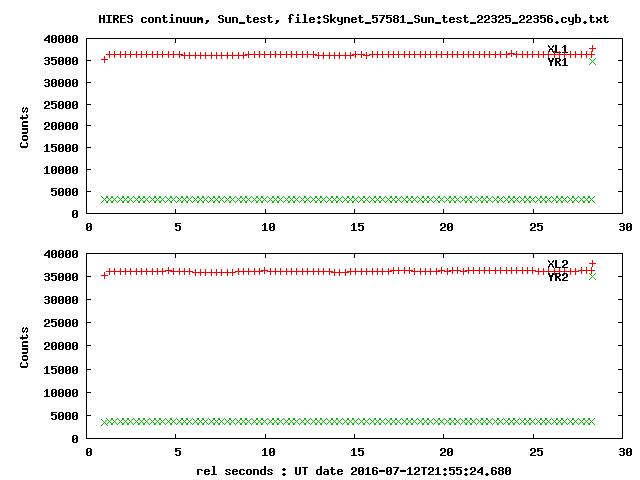Click the 20000 tick label in XL1 plot
Viewport: 640px width, 480px height.
(x=61, y=126)
